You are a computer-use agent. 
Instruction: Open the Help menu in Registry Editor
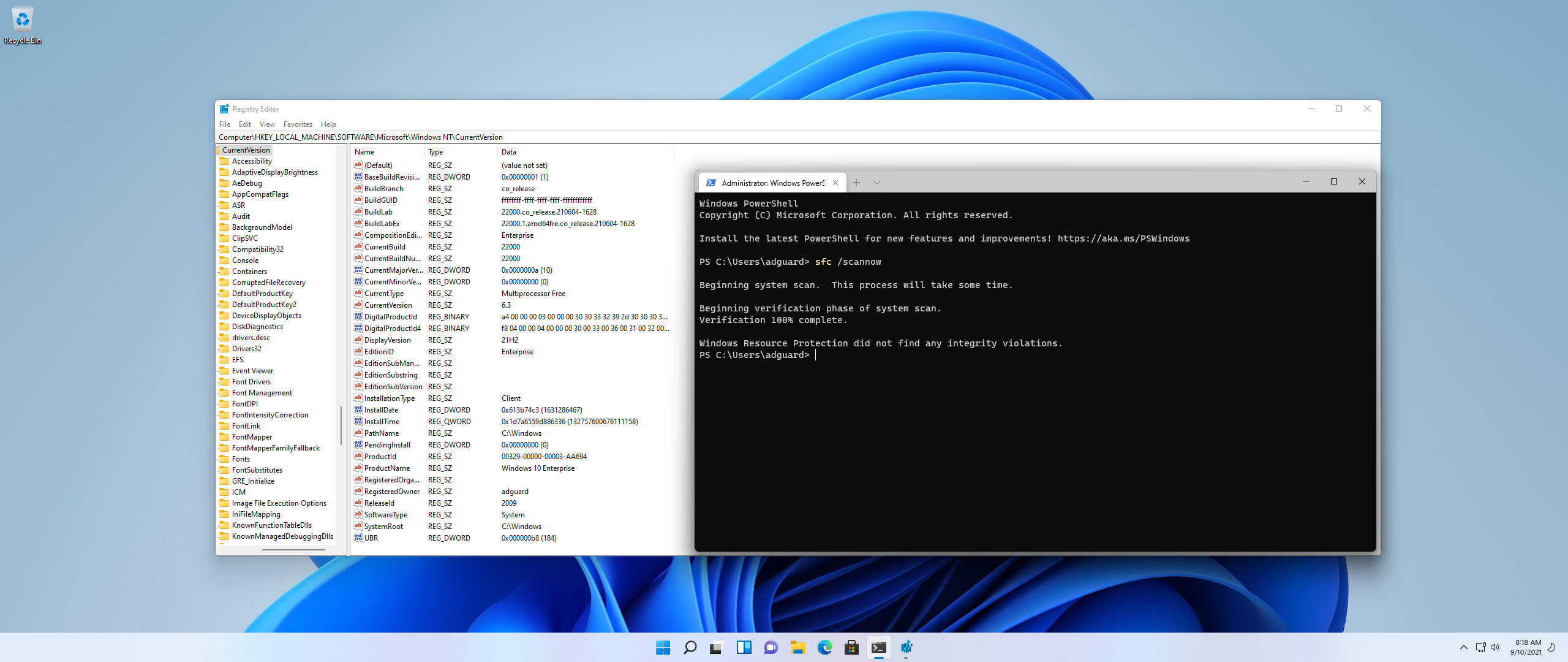pos(328,124)
